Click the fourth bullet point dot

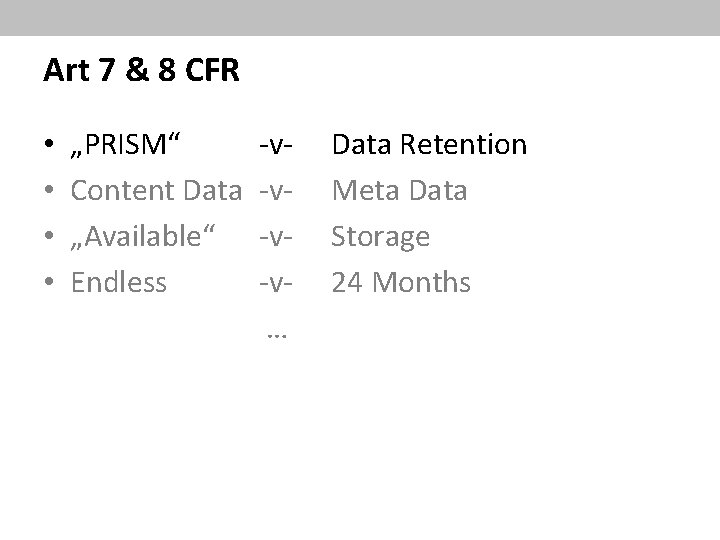coord(50,284)
